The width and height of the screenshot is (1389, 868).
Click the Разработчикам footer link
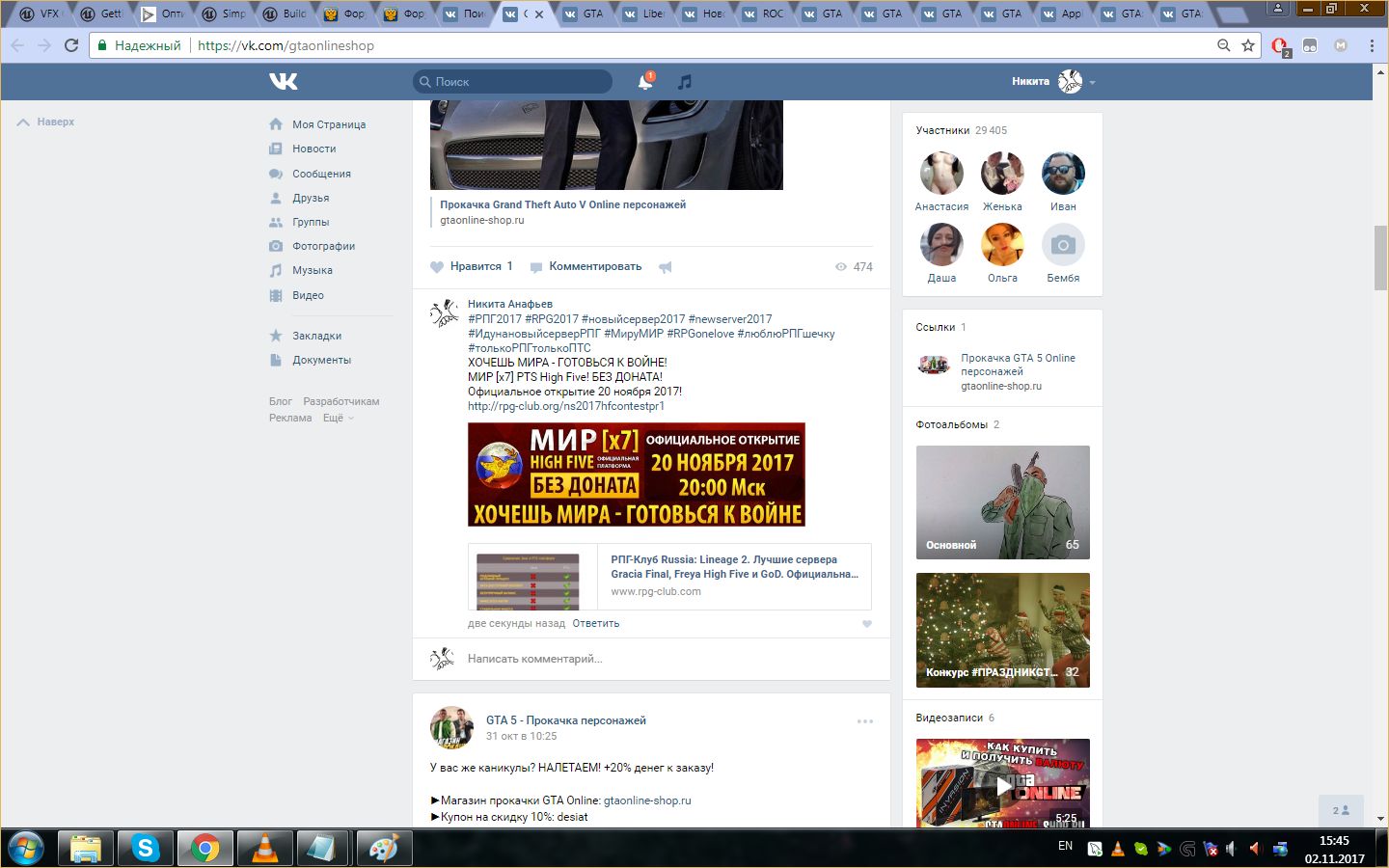pos(341,401)
